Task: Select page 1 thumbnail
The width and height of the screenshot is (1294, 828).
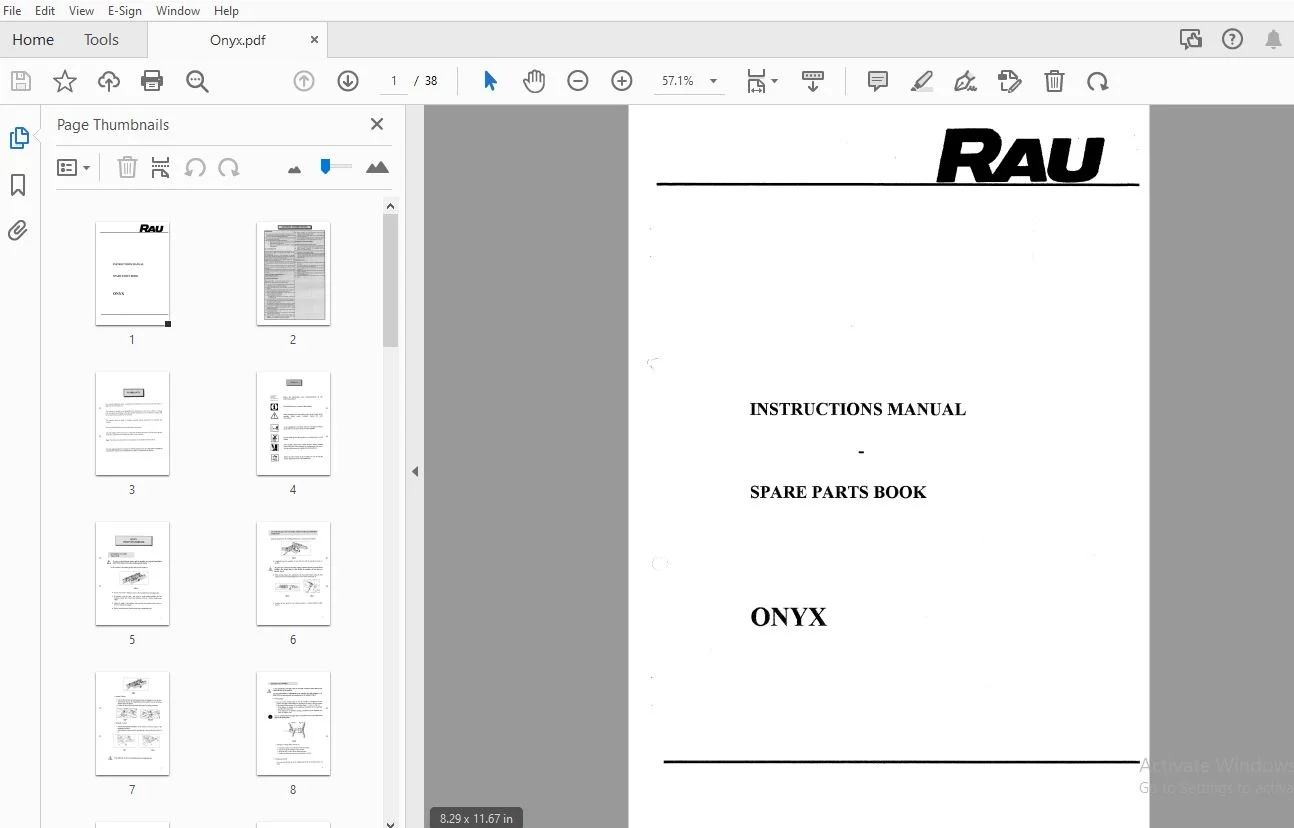Action: point(132,273)
